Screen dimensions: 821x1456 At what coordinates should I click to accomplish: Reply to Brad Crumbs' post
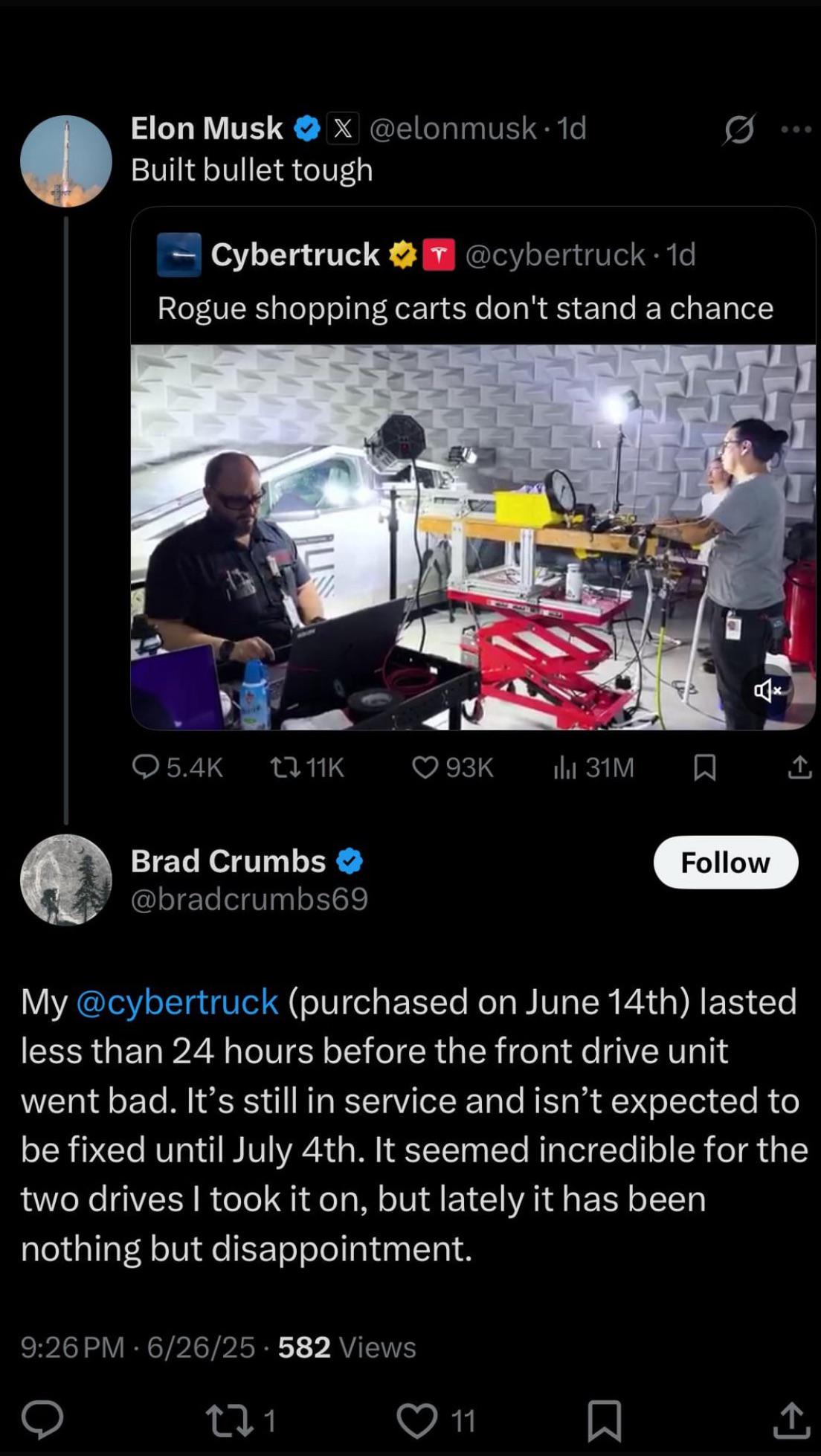pyautogui.click(x=42, y=1420)
